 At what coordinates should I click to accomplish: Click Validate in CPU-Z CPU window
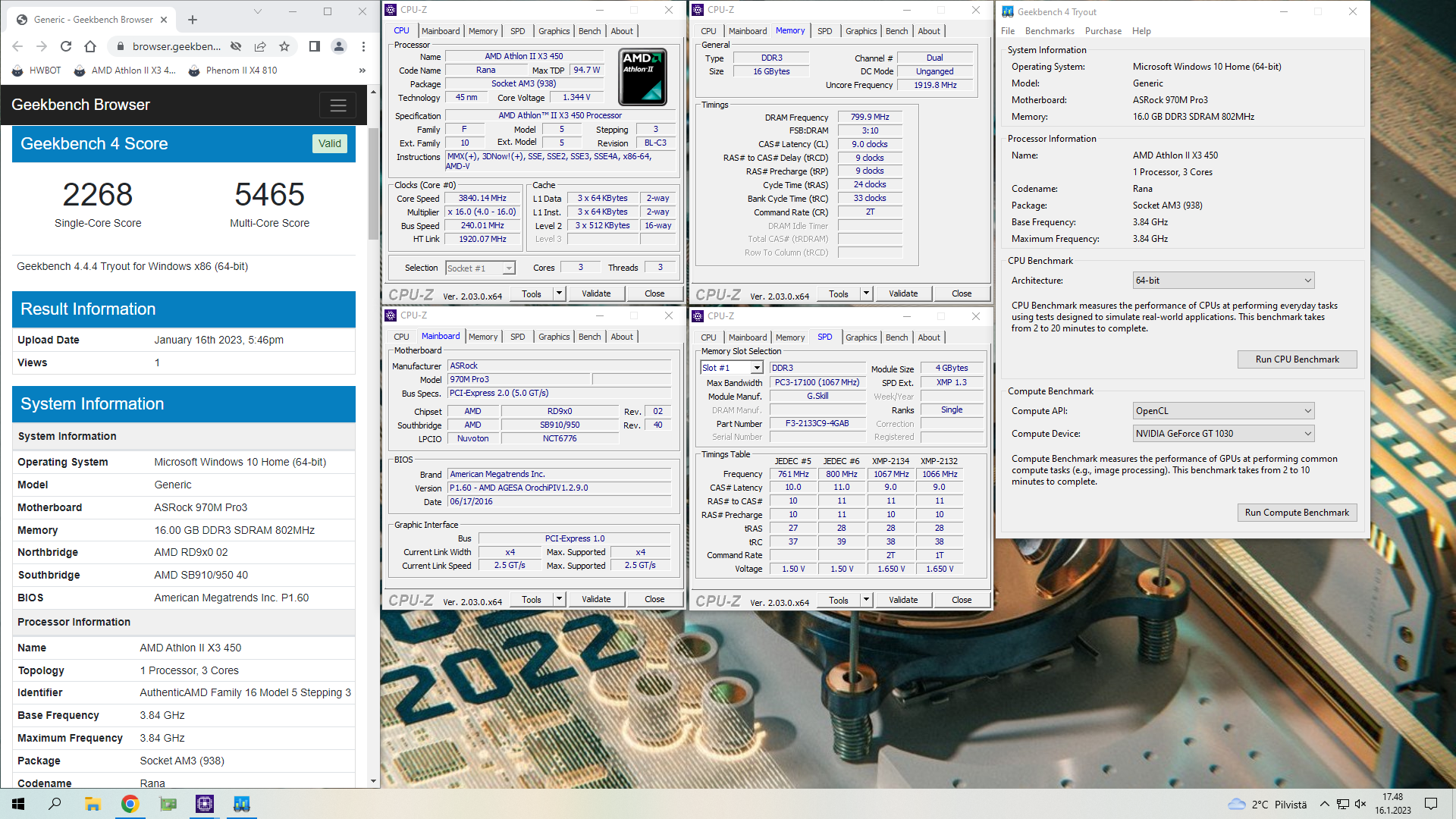[x=596, y=293]
